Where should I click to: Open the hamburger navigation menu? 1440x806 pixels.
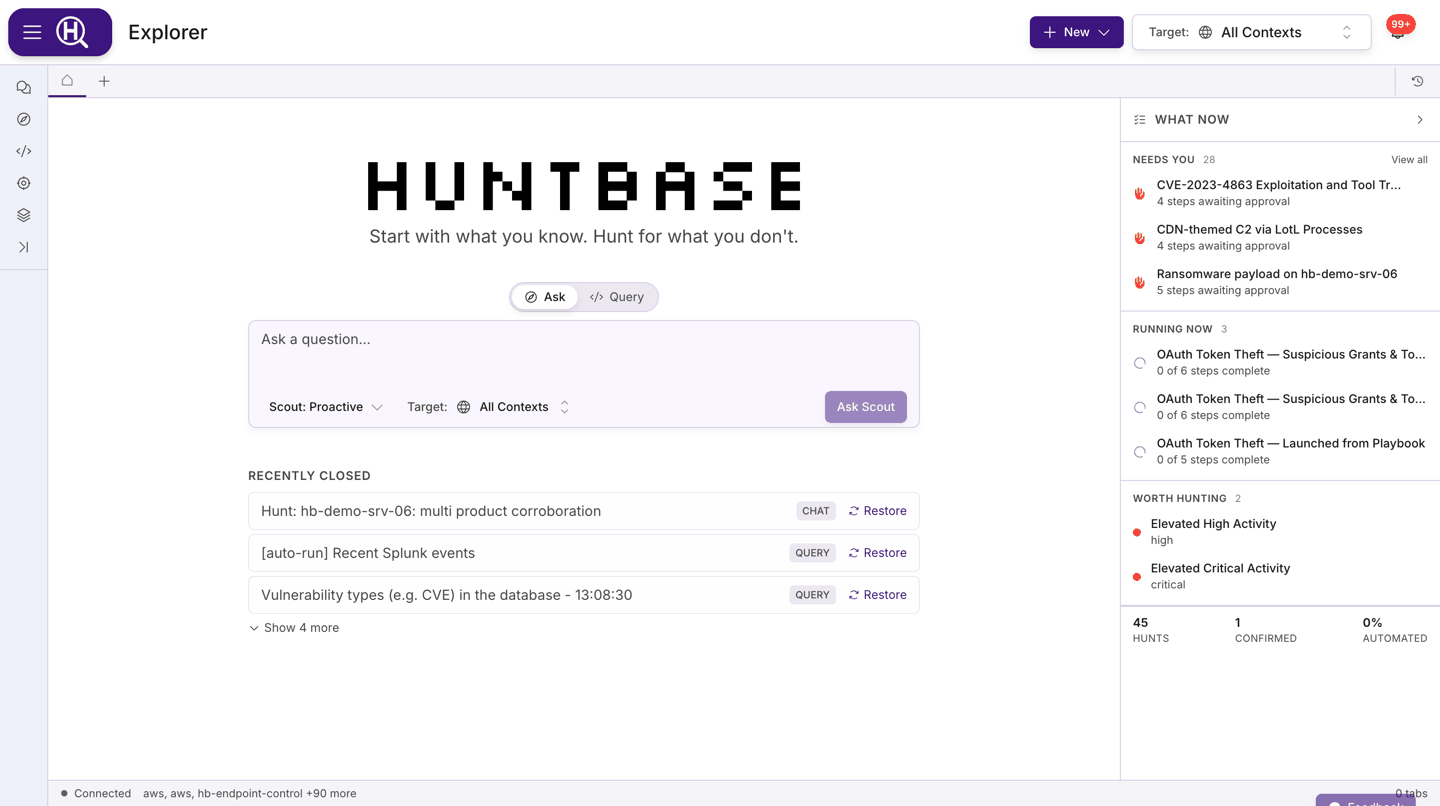pos(32,32)
